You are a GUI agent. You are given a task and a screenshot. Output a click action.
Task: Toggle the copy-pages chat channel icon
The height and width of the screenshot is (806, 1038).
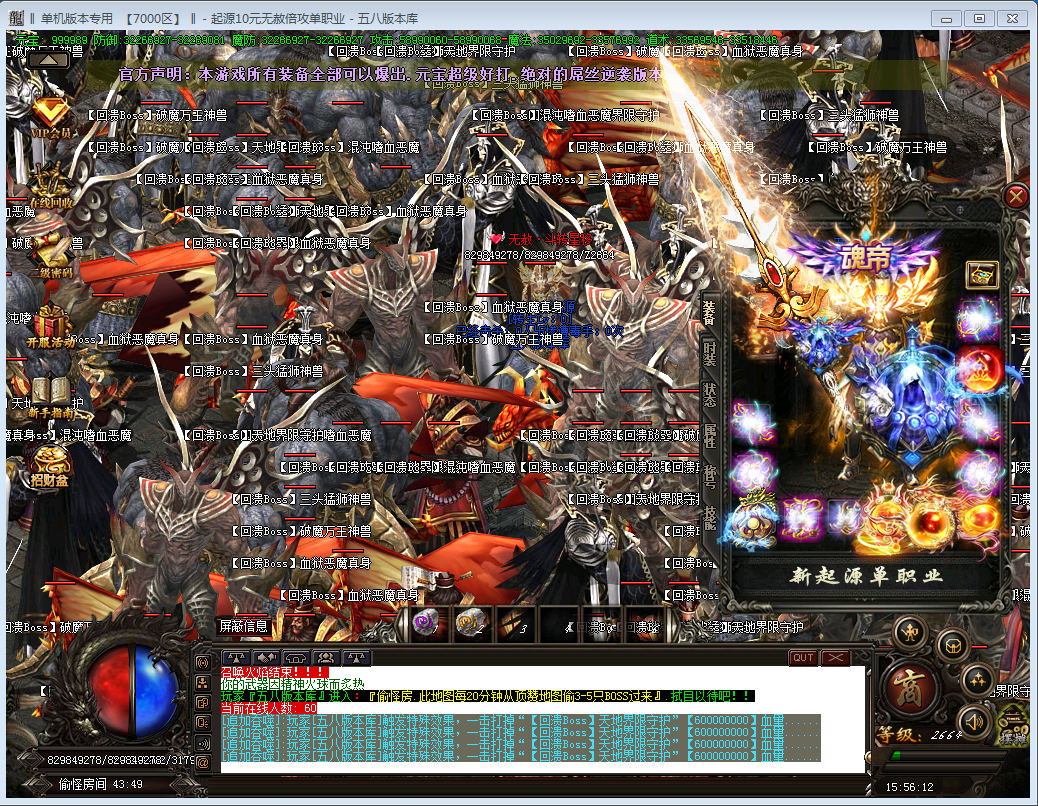203,702
